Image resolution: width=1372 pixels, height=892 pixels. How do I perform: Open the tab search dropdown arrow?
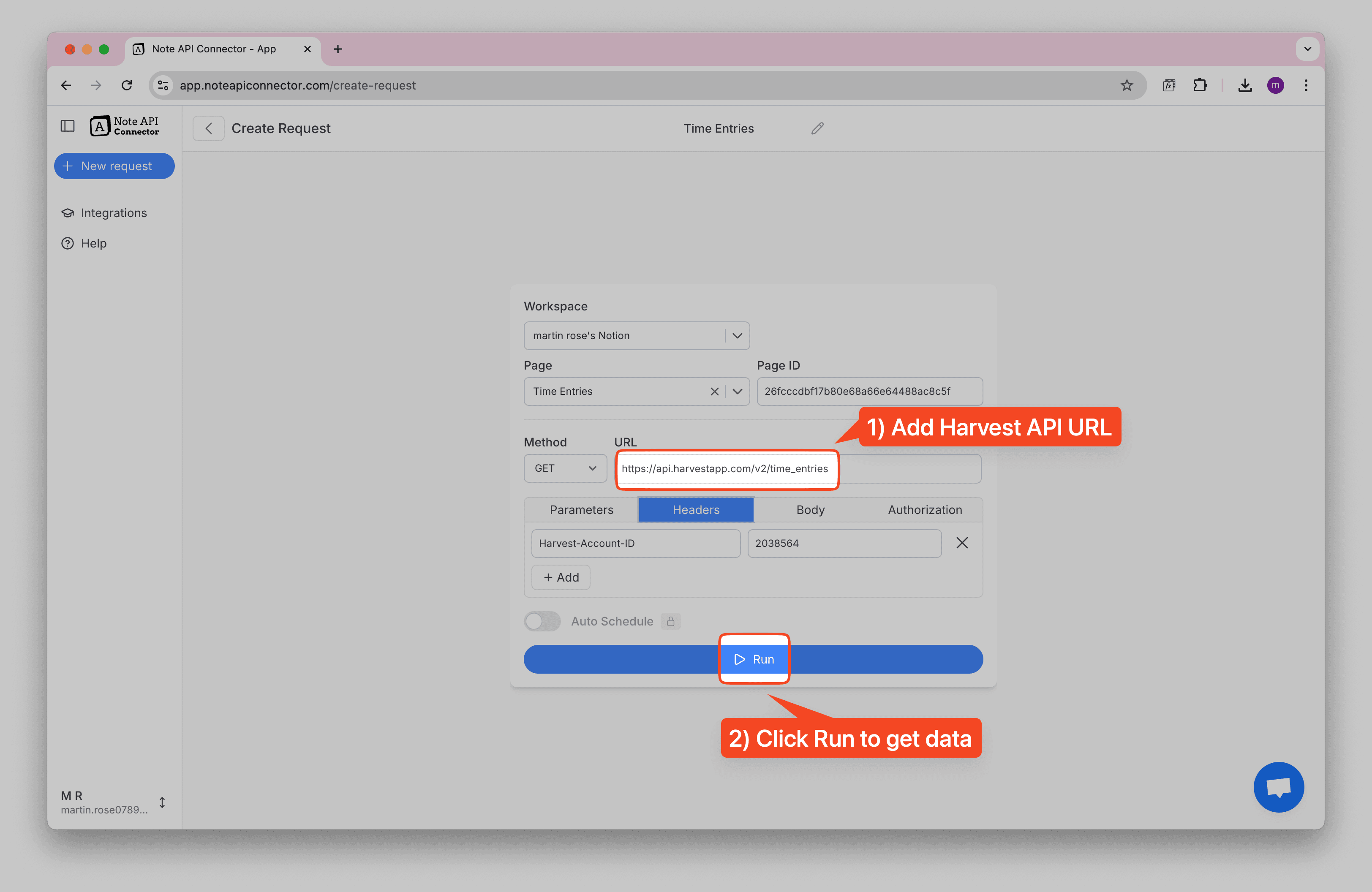(x=1307, y=49)
